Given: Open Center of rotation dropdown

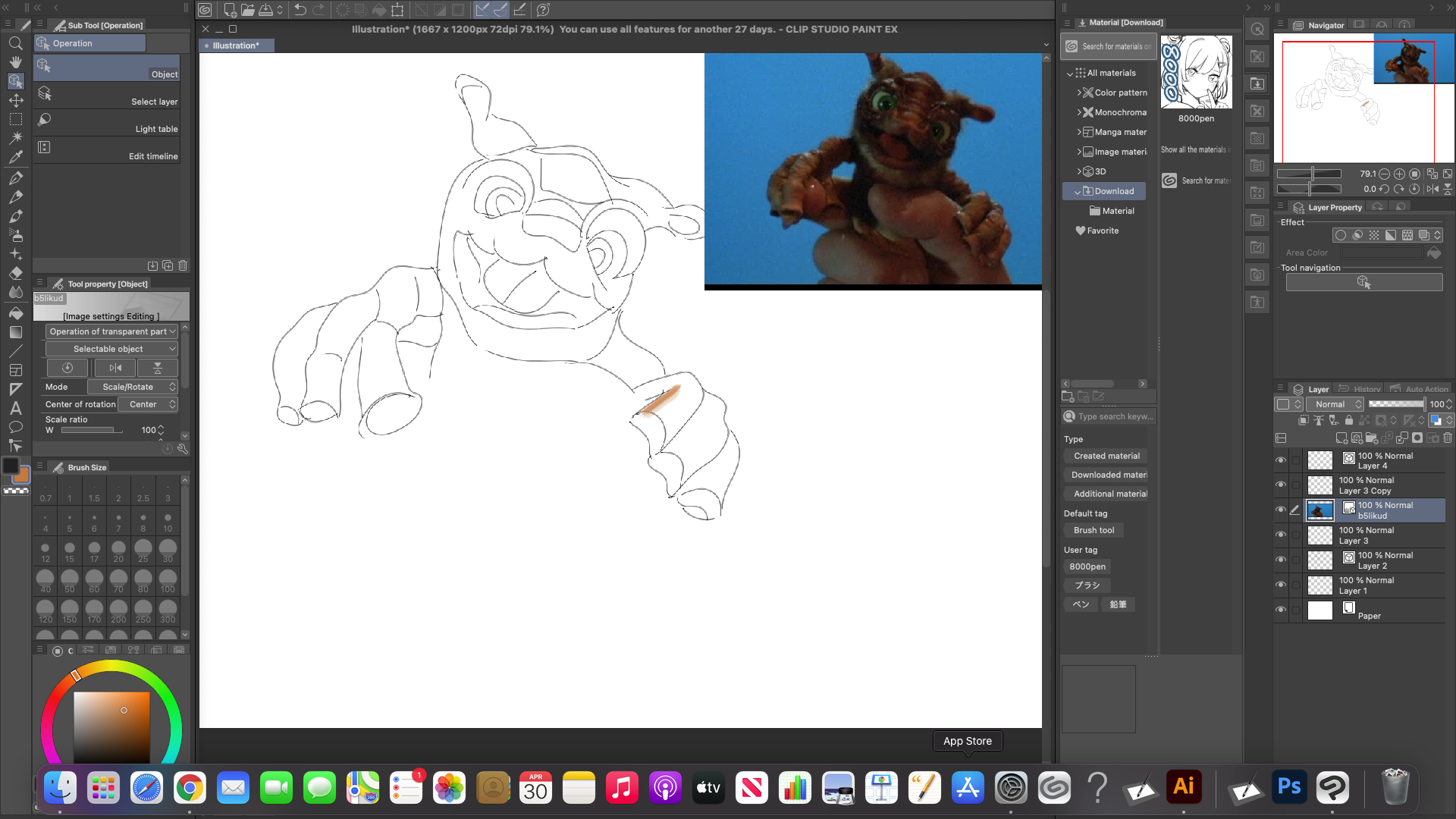Looking at the screenshot, I should pyautogui.click(x=148, y=404).
